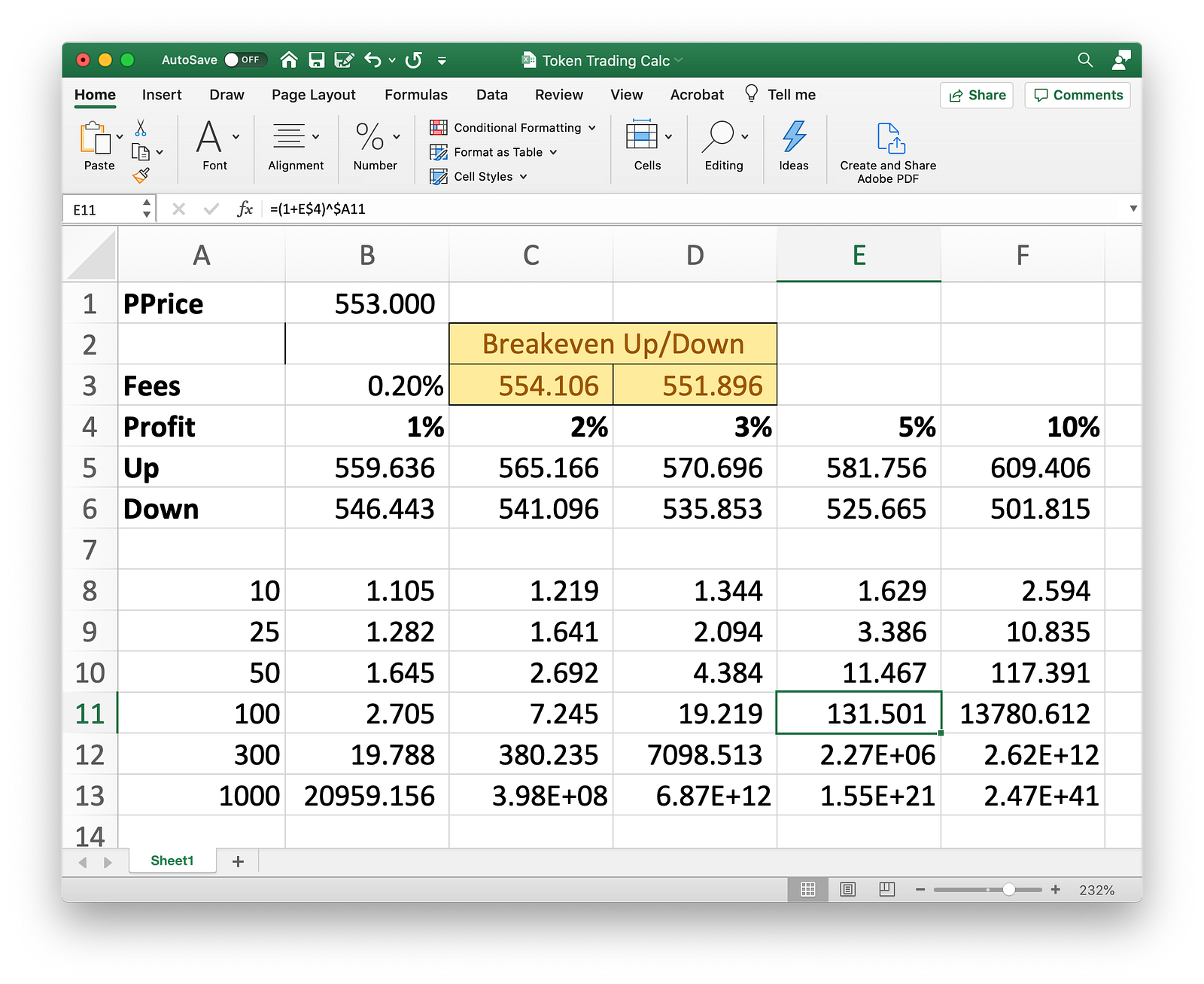1204x984 pixels.
Task: Click the zoom slider handle
Action: coord(1008,890)
